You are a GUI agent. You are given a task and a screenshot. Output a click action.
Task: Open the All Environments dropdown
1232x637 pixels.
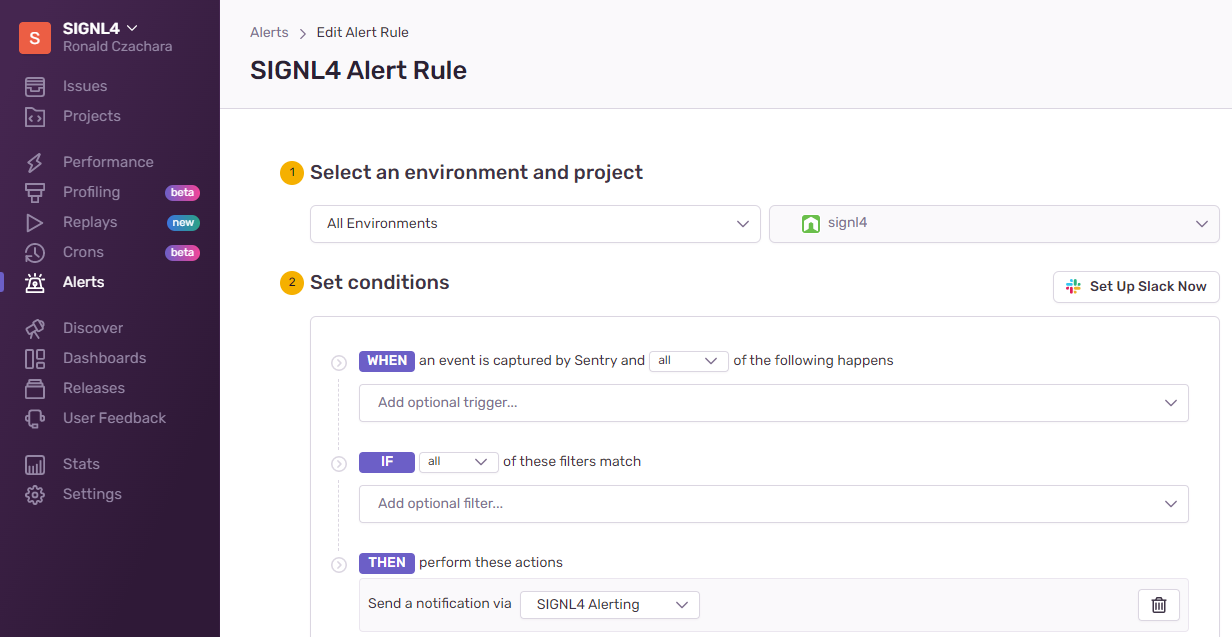pyautogui.click(x=536, y=224)
